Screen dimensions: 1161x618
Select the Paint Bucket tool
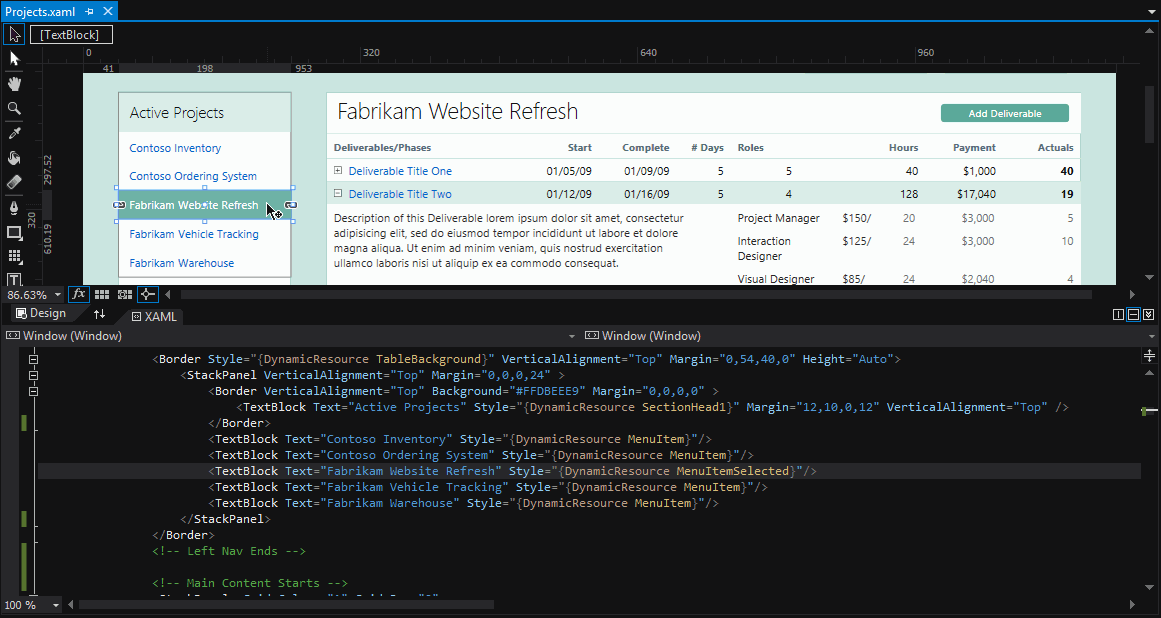[x=14, y=158]
